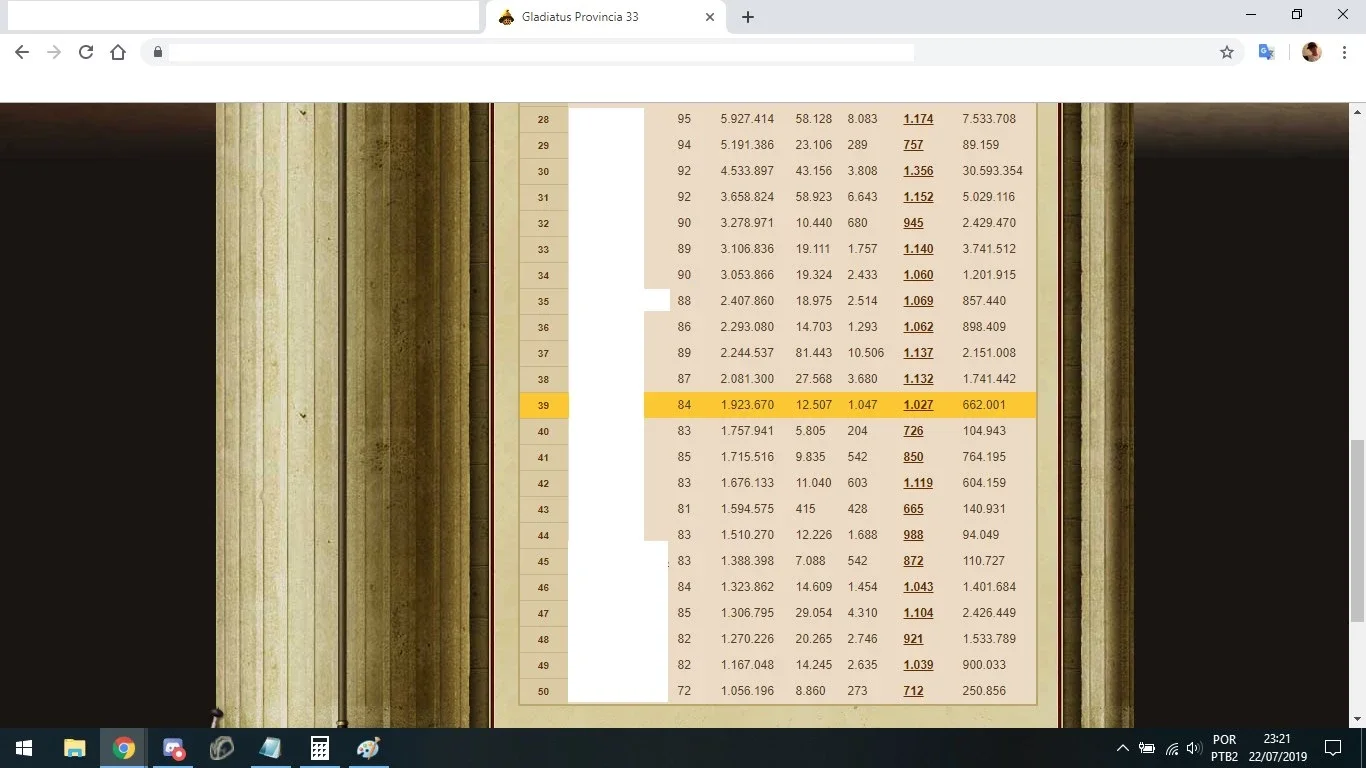Go back to the previous page
Image resolution: width=1366 pixels, height=768 pixels.
[x=22, y=52]
